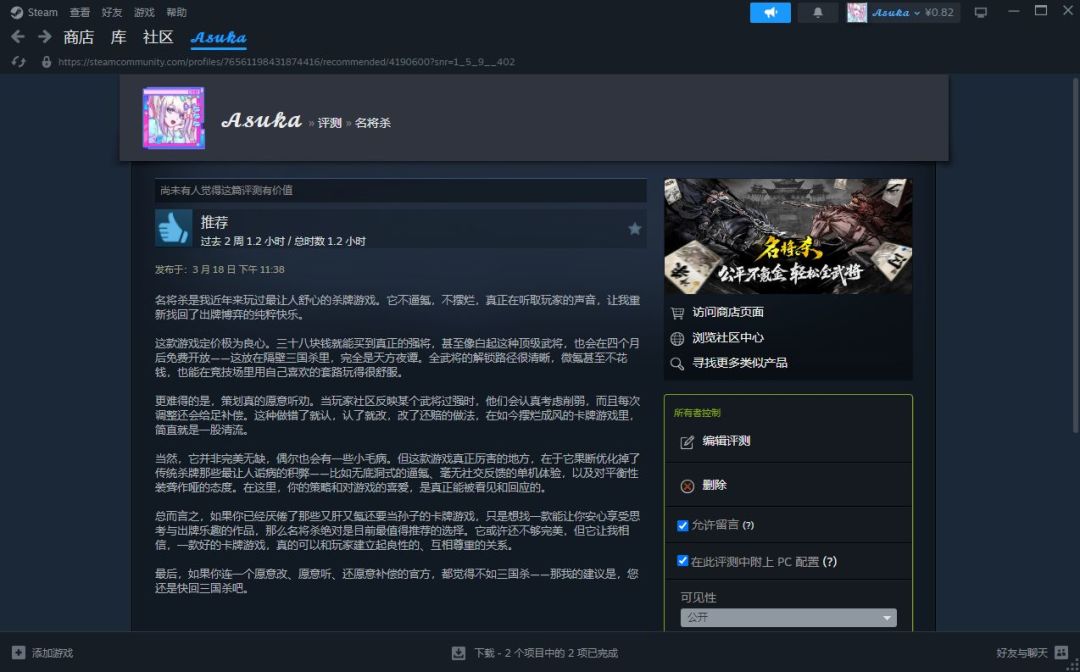The height and width of the screenshot is (672, 1080).
Task: Click the 发布于: 3月18日 date text
Action: (220, 269)
